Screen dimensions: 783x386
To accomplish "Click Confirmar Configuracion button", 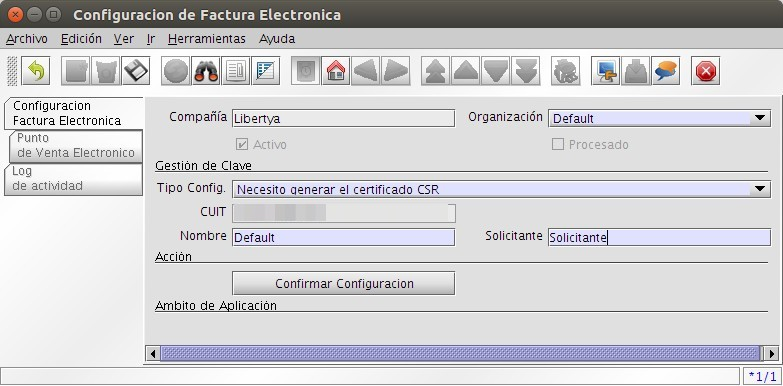I will pyautogui.click(x=344, y=283).
